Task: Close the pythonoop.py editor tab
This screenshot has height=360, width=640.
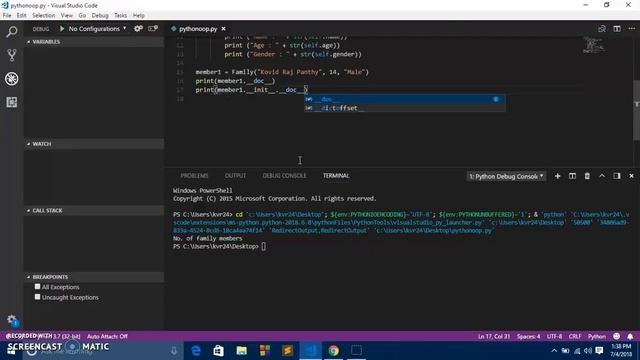Action: [x=223, y=29]
